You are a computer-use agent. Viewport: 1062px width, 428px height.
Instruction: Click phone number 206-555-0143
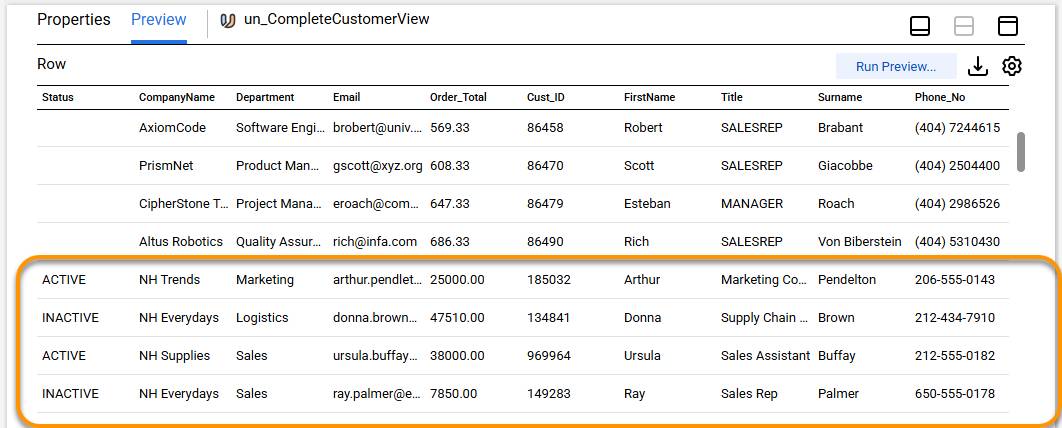coord(955,280)
